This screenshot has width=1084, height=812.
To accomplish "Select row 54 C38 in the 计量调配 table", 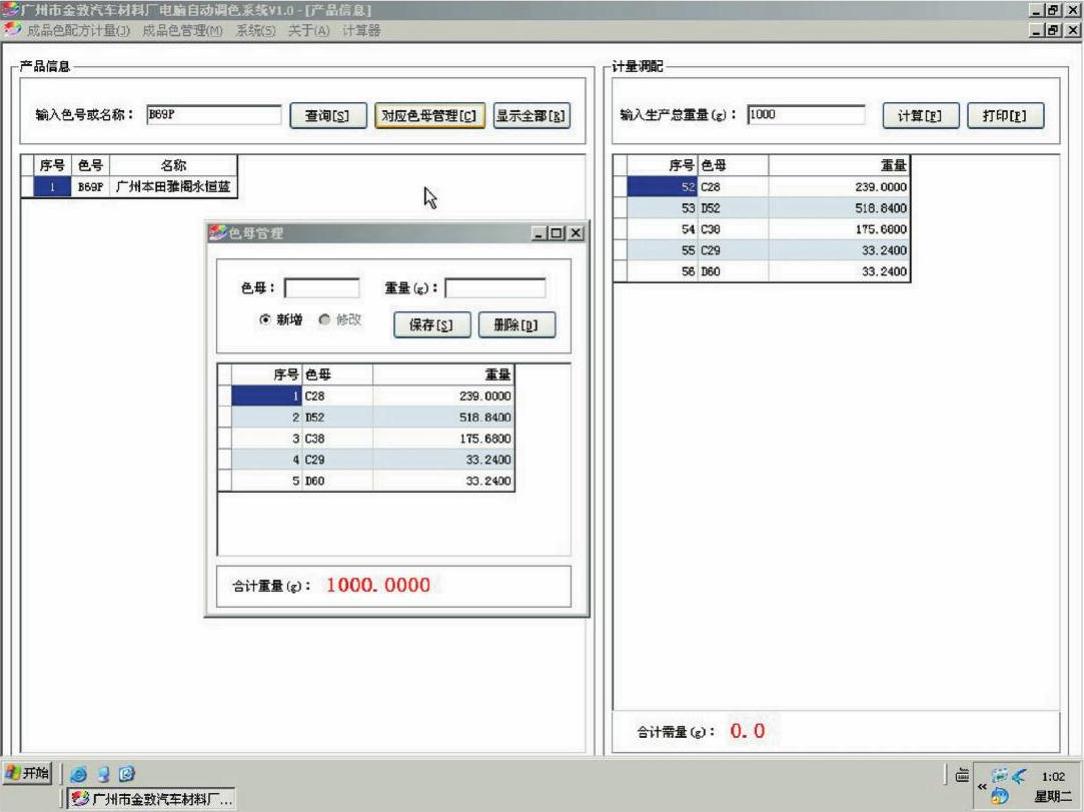I will tap(762, 229).
